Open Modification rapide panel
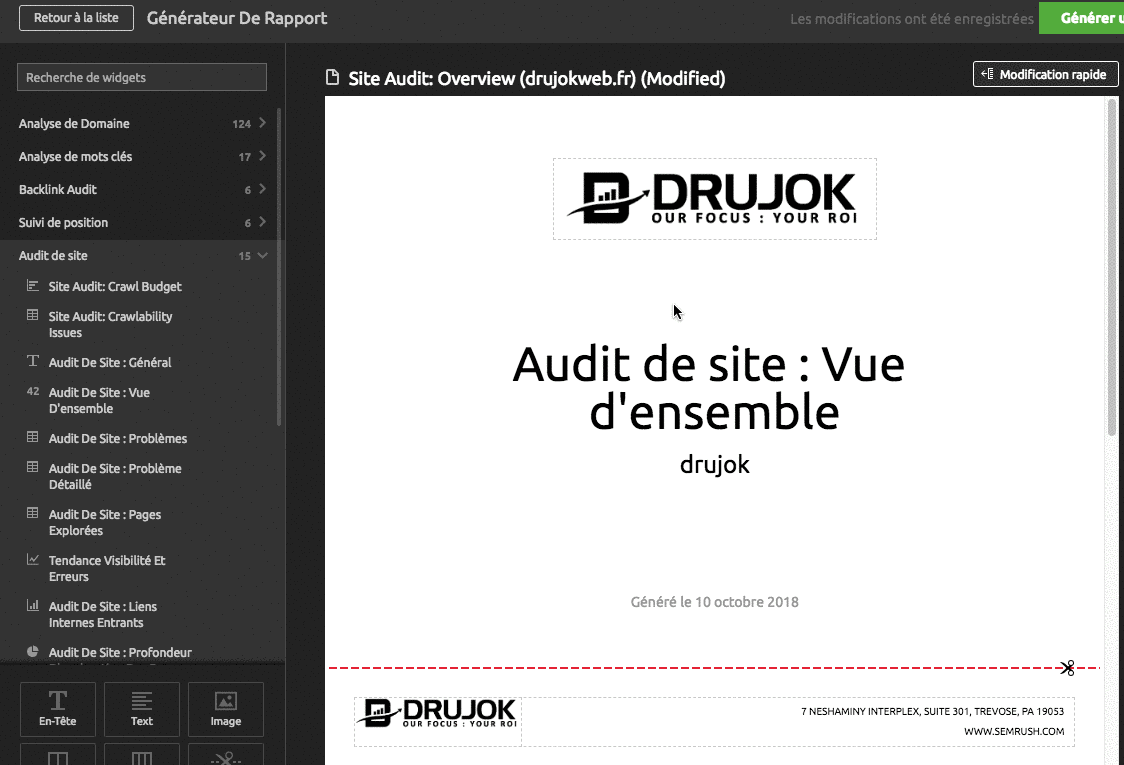1124x765 pixels. pyautogui.click(x=1045, y=74)
